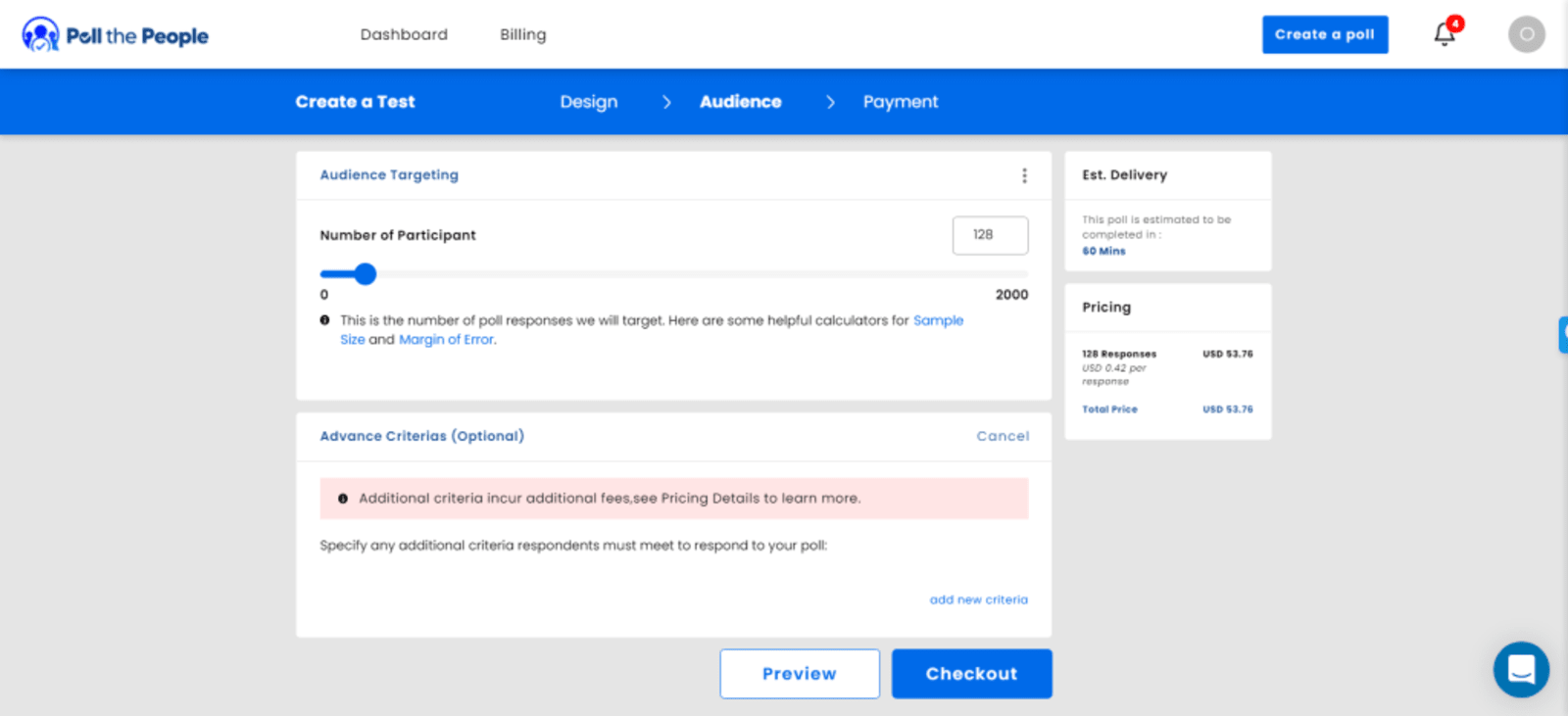Click the Audience Targeting heading
The image size is (1568, 716).
point(389,175)
